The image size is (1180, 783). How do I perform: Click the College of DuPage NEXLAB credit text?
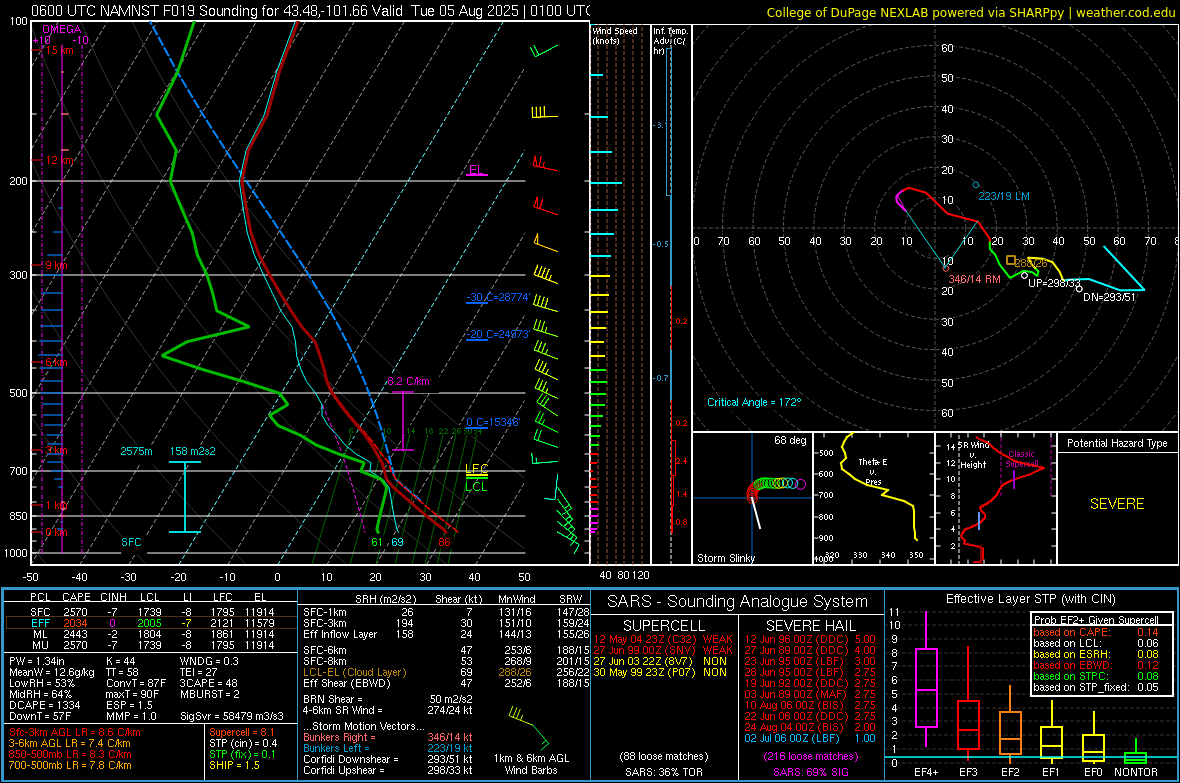point(970,13)
